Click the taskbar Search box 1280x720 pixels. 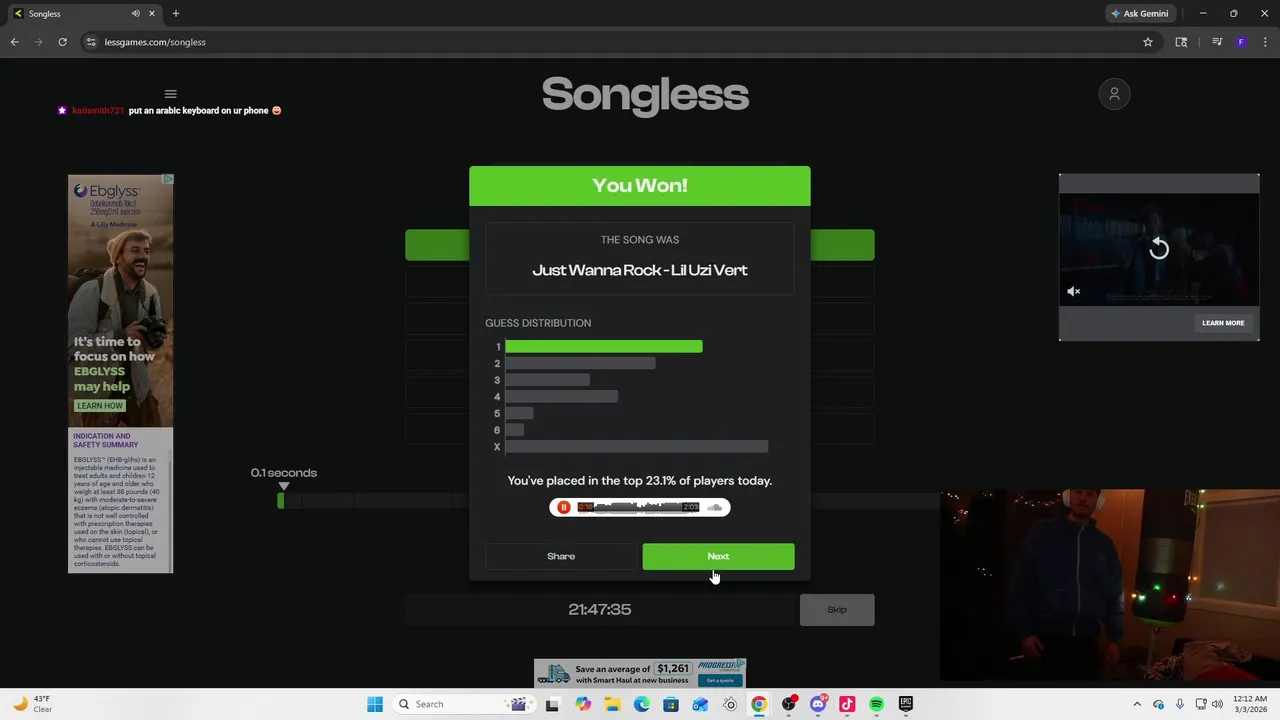(463, 704)
